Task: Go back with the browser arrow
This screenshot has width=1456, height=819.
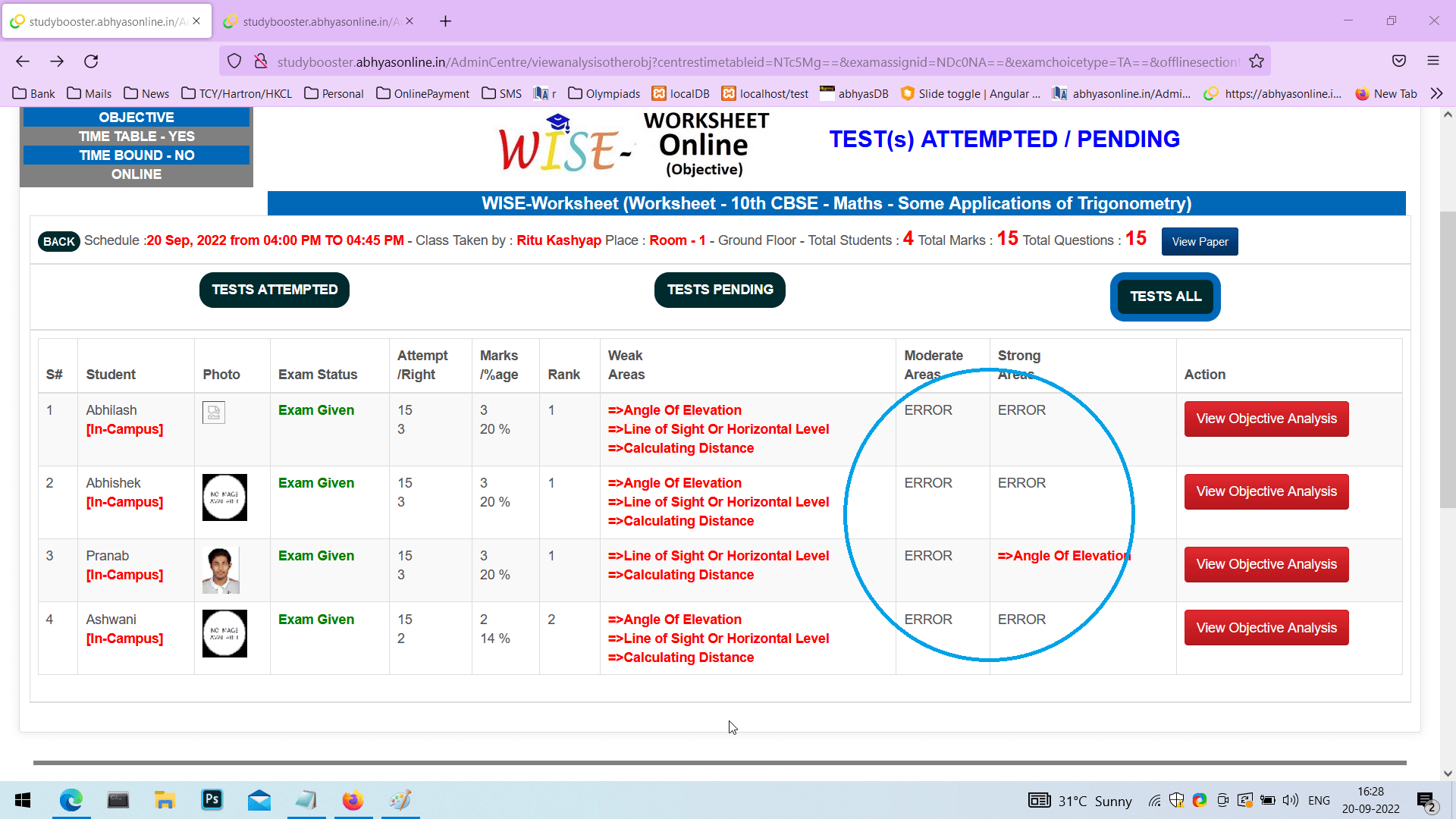Action: click(23, 61)
